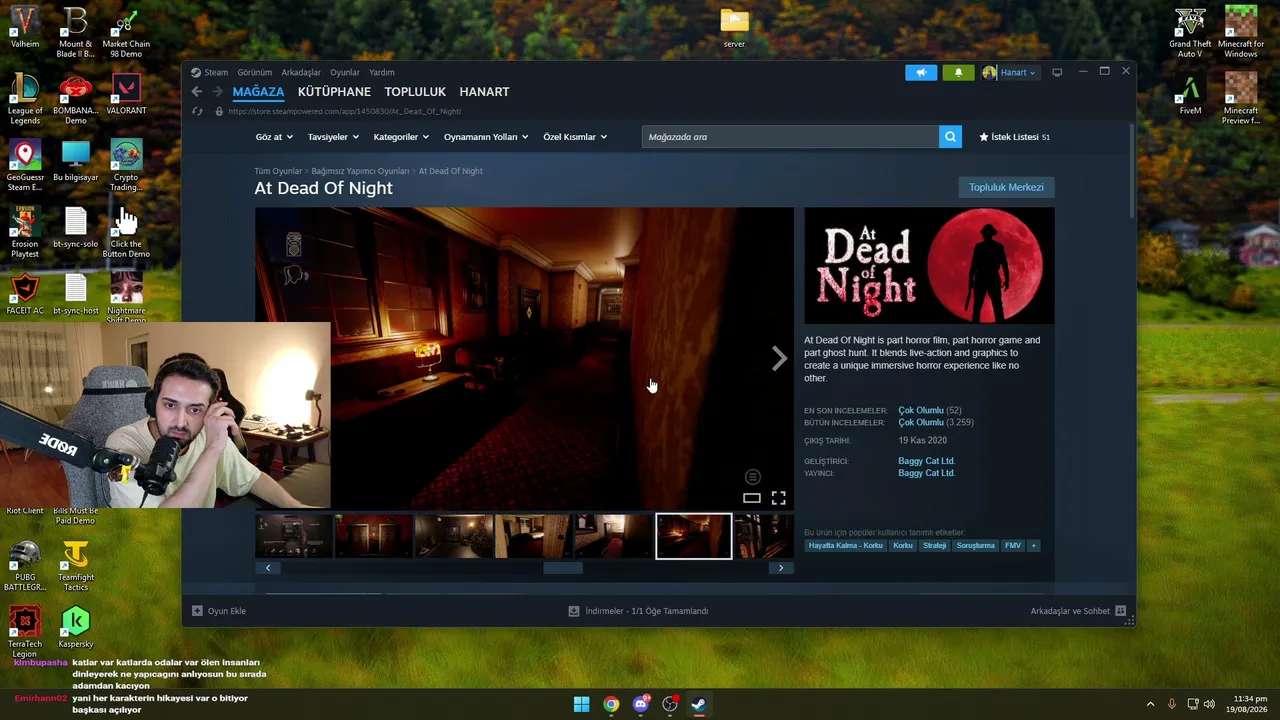Open developer link Baggy Cat Ltd.
Viewport: 1280px width, 720px height.
point(926,461)
